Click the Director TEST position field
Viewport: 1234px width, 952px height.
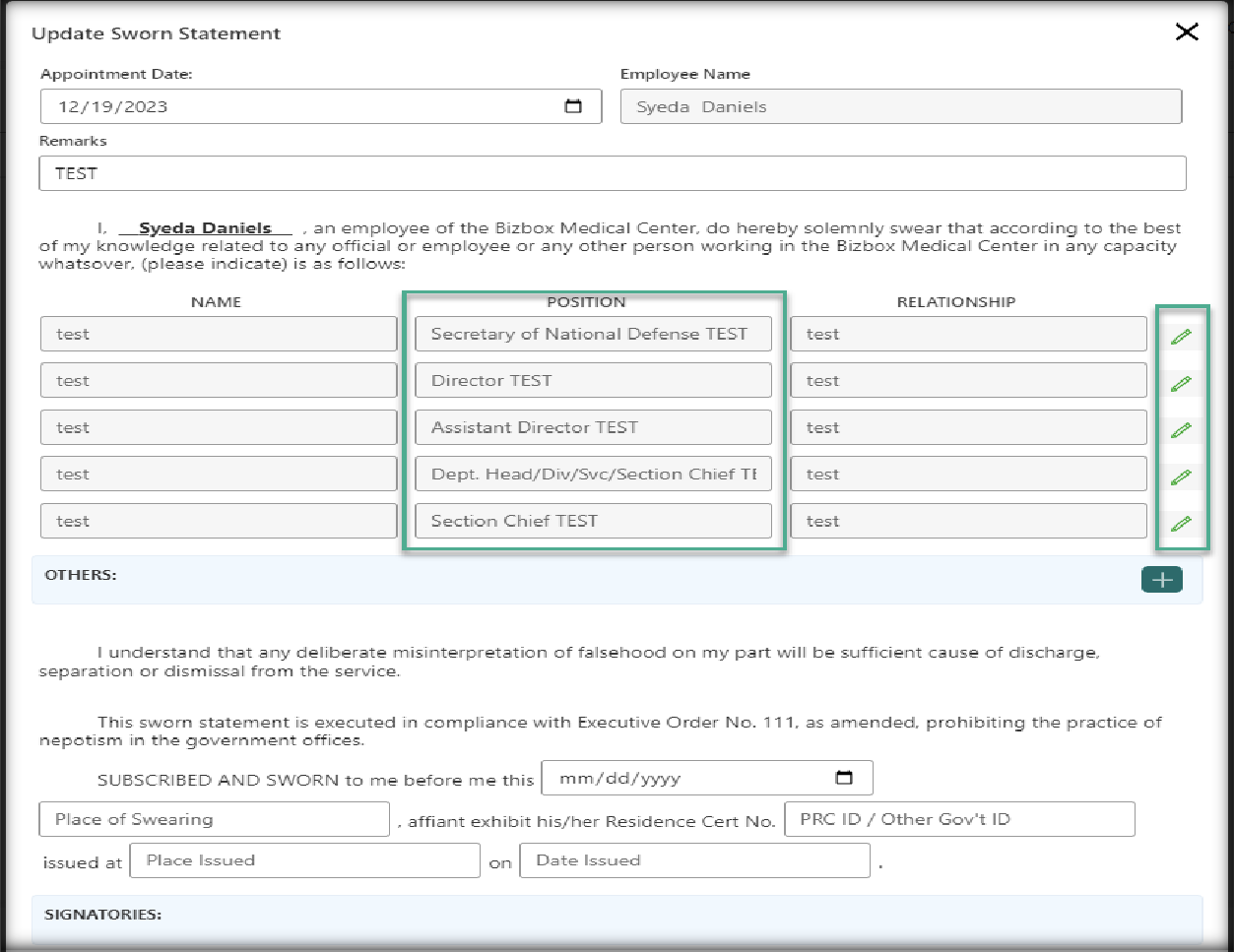[x=593, y=381]
